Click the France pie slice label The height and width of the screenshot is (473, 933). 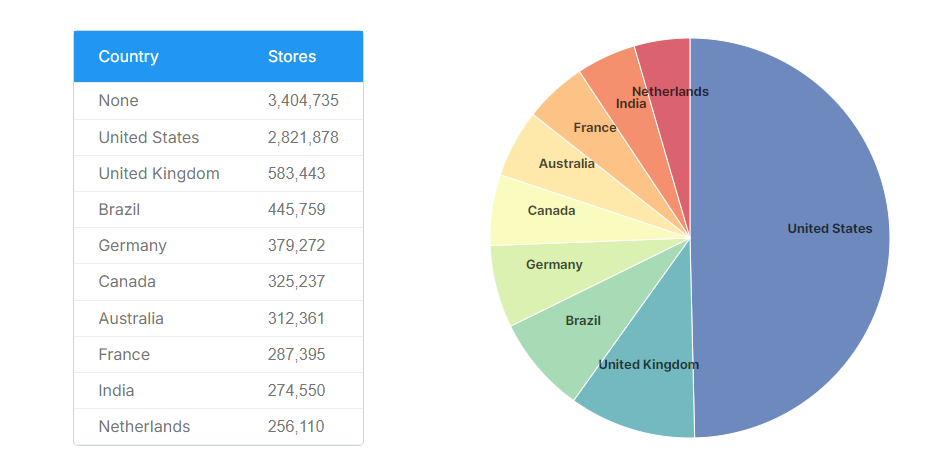coord(594,128)
